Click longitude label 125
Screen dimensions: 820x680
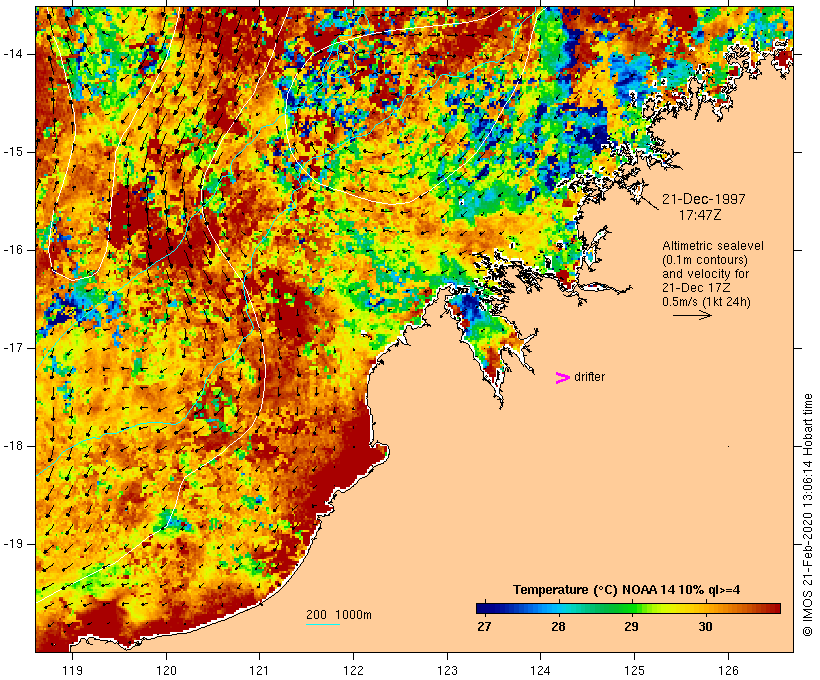pos(634,670)
